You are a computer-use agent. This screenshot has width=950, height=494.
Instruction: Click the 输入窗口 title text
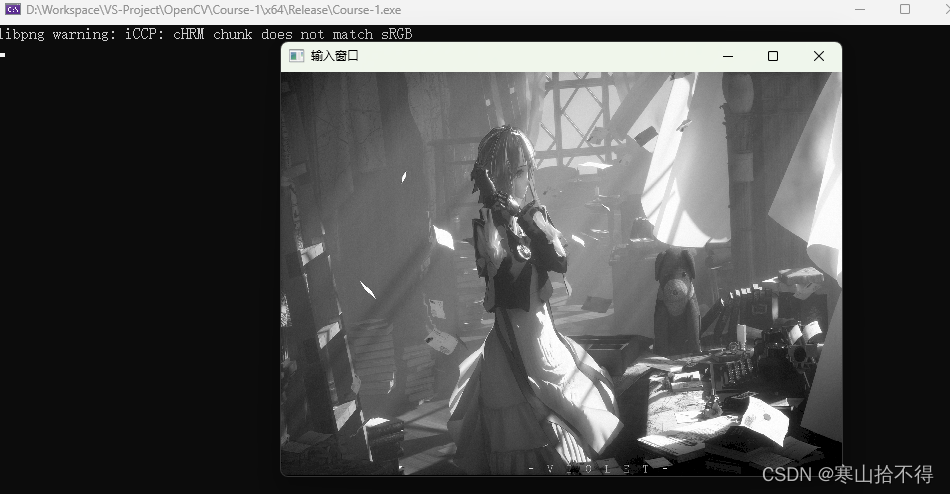[334, 56]
